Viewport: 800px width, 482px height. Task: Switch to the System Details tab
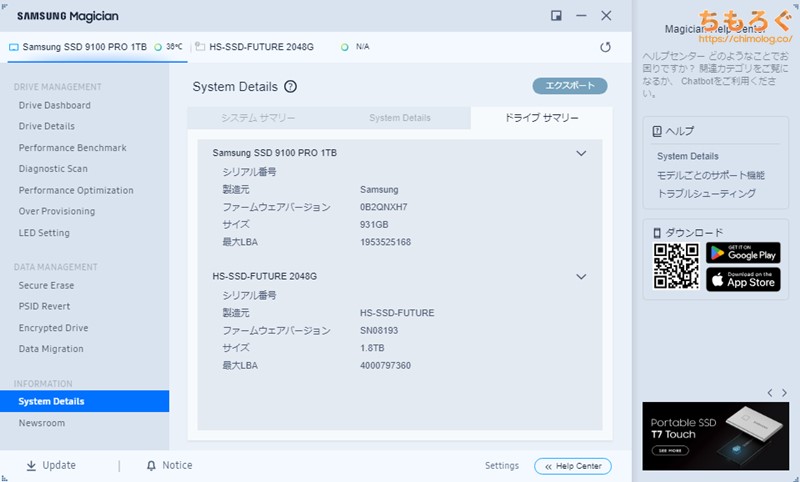[399, 118]
